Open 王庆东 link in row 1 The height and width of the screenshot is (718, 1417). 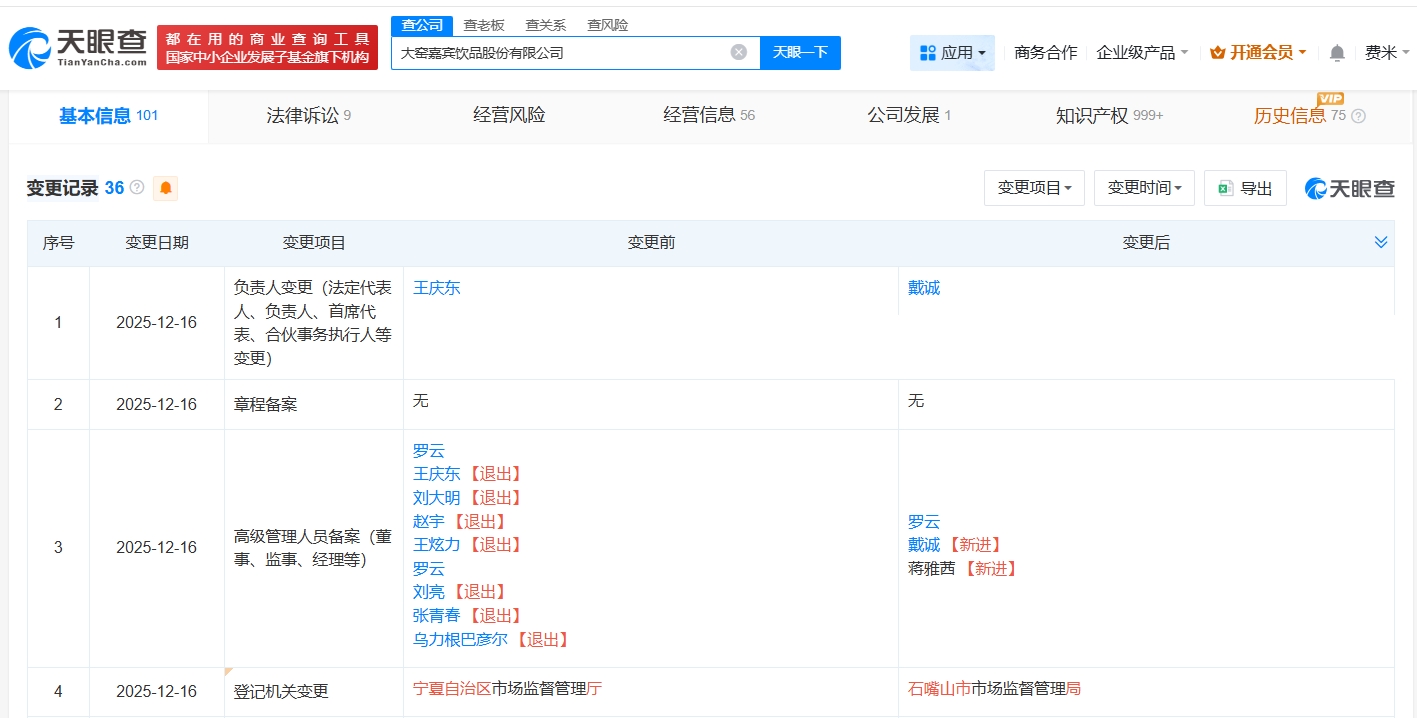(437, 288)
